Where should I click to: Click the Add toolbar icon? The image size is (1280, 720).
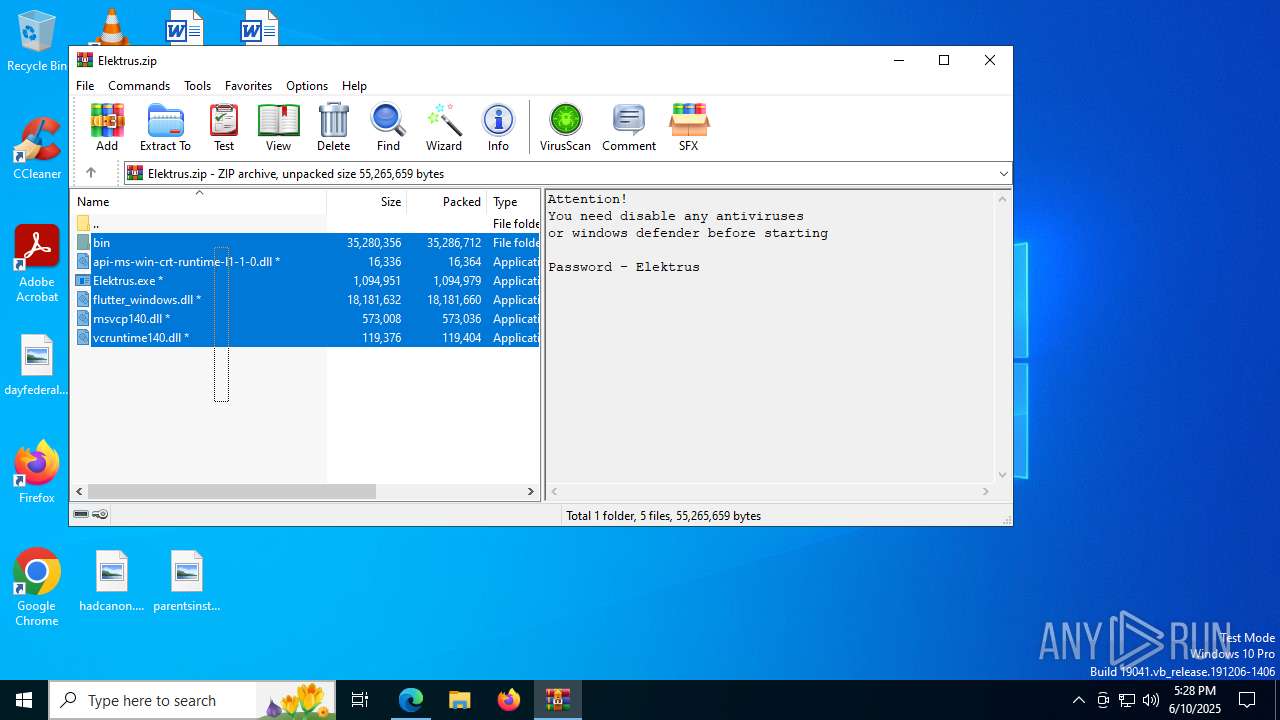point(107,127)
